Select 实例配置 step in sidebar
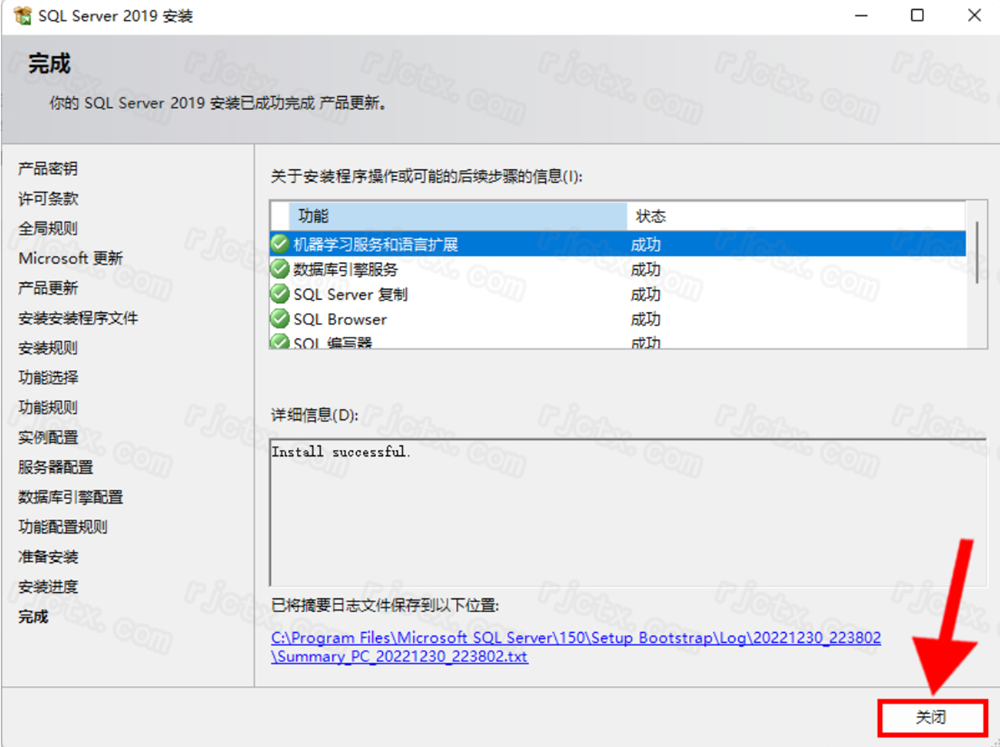1000x747 pixels. coord(48,437)
